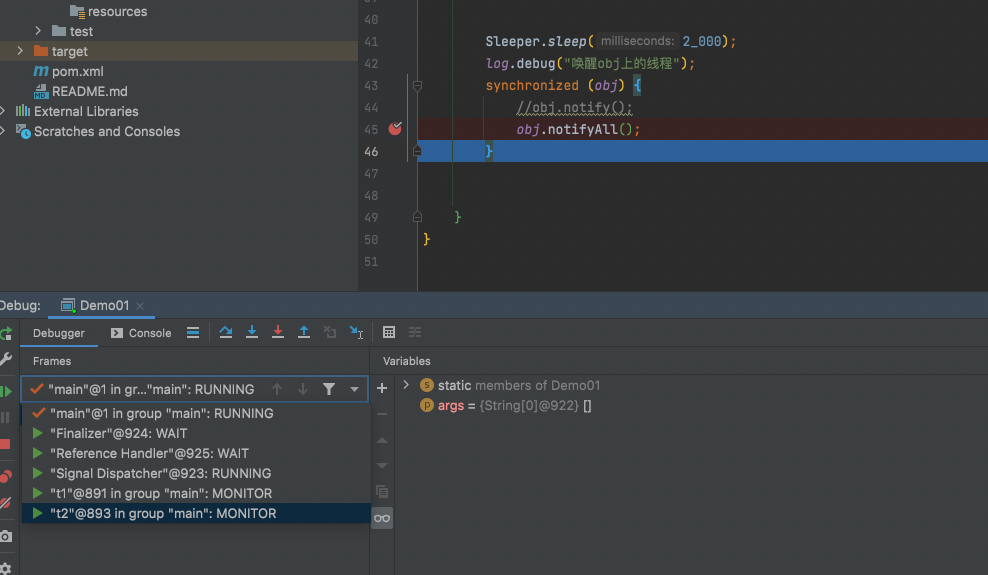
Task: Click the red Force Step Into icon
Action: (278, 333)
